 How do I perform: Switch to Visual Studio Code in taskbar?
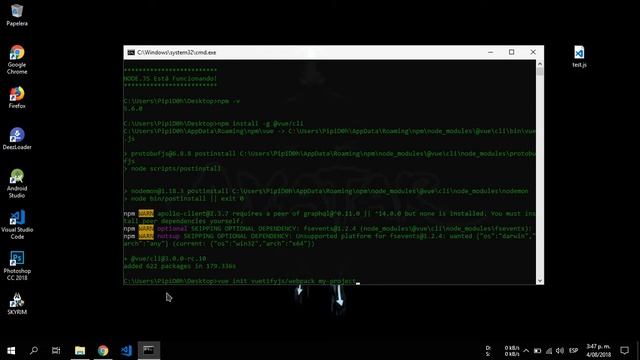(x=126, y=350)
